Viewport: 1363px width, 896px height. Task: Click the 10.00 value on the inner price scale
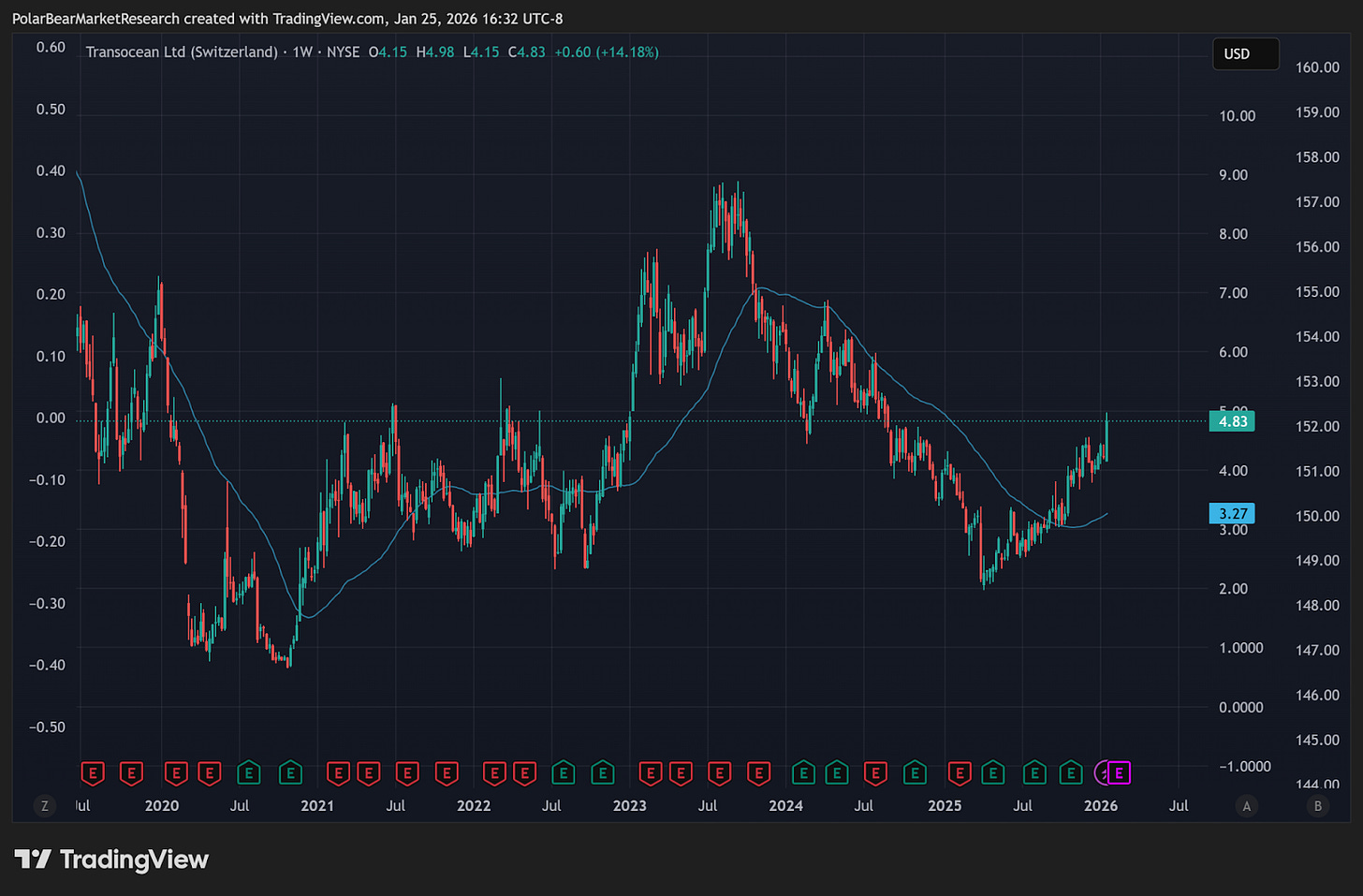tap(1237, 116)
